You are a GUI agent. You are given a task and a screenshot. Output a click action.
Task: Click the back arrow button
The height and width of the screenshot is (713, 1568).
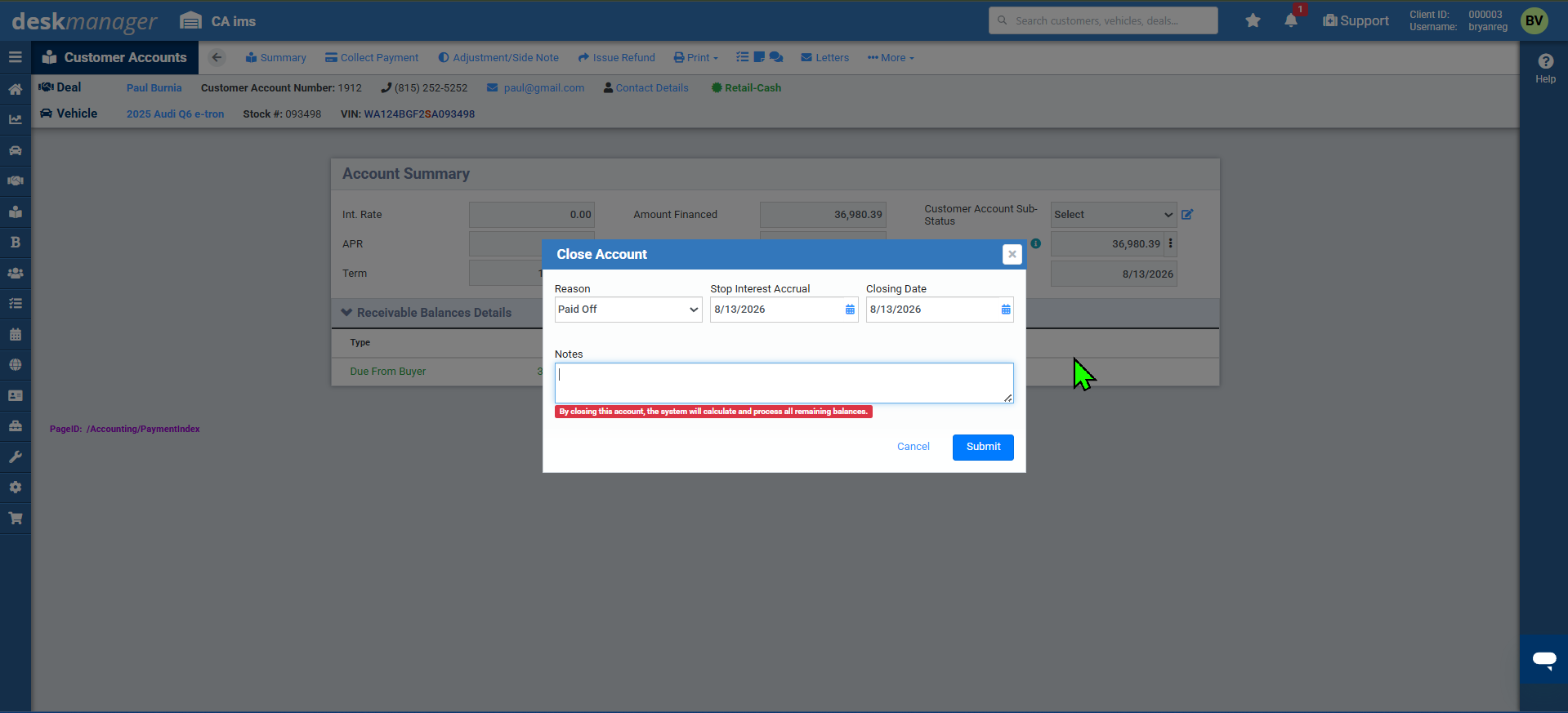pos(217,57)
